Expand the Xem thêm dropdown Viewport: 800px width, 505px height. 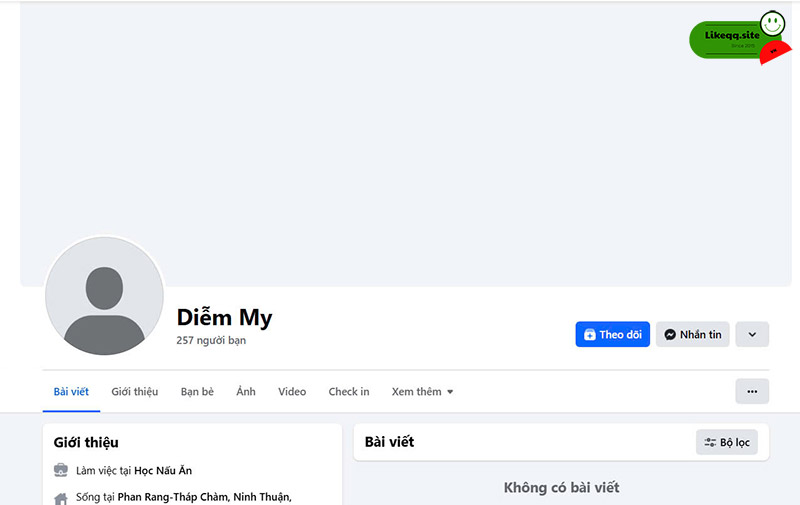coord(422,392)
